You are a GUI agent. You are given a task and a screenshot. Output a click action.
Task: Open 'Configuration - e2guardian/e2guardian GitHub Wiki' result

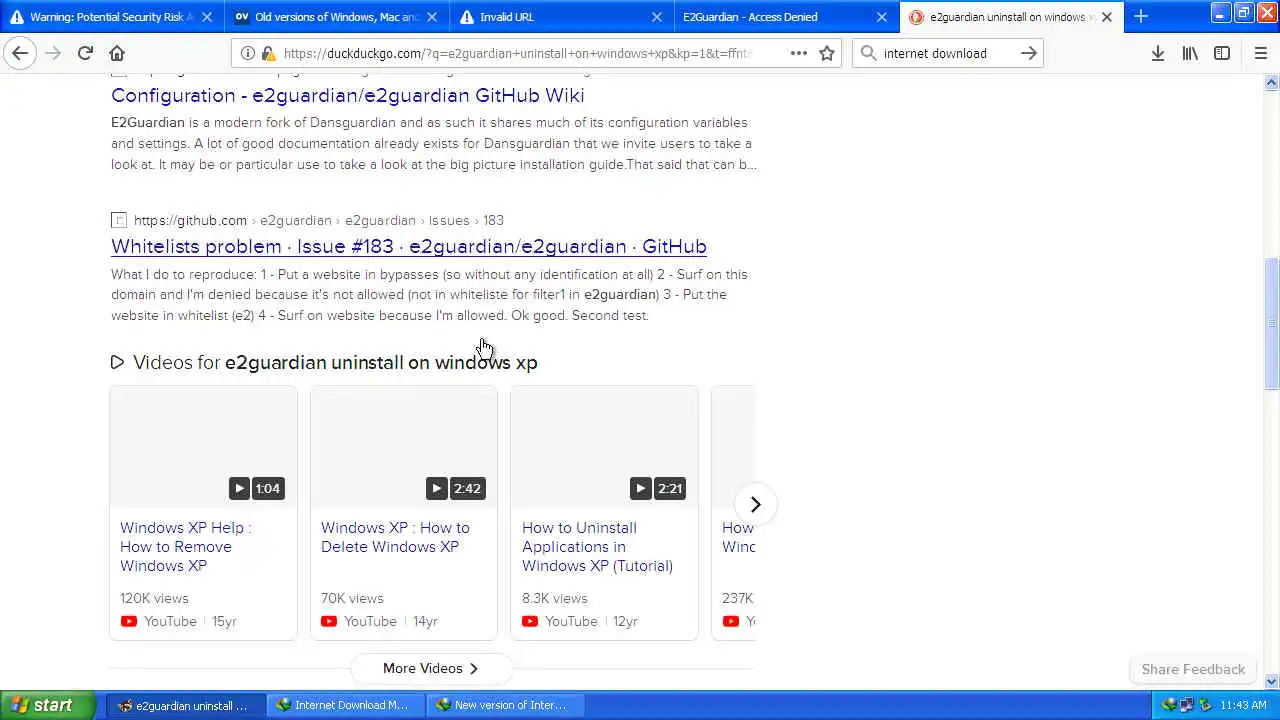[x=348, y=95]
